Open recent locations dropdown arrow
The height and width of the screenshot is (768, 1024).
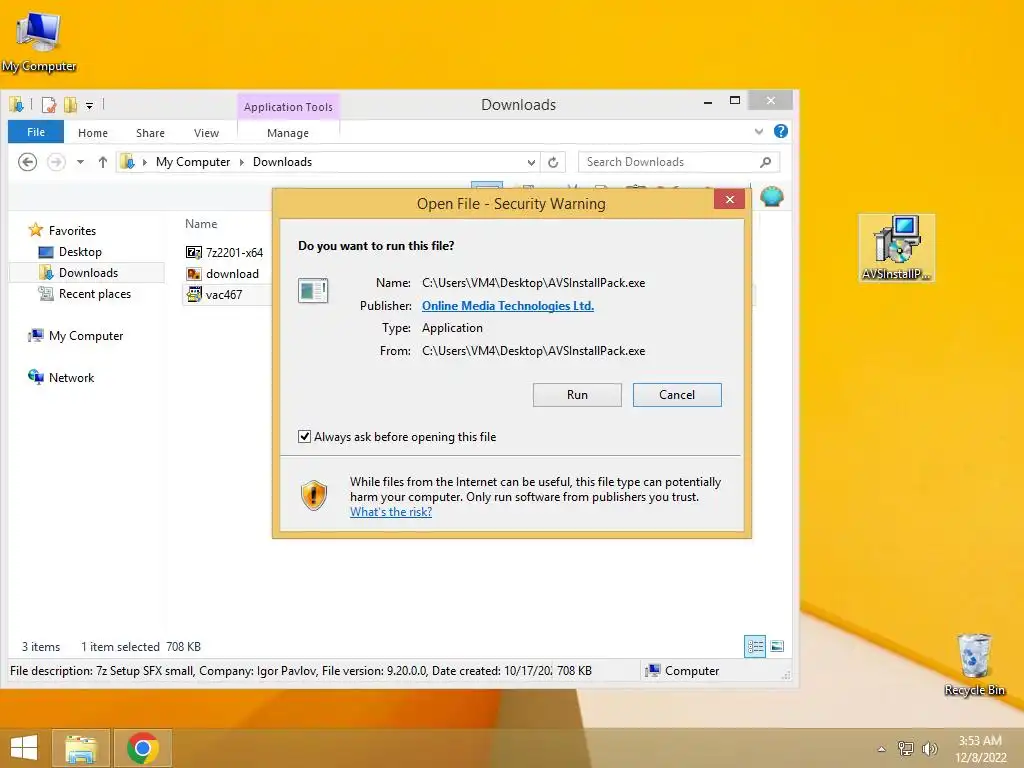click(80, 162)
